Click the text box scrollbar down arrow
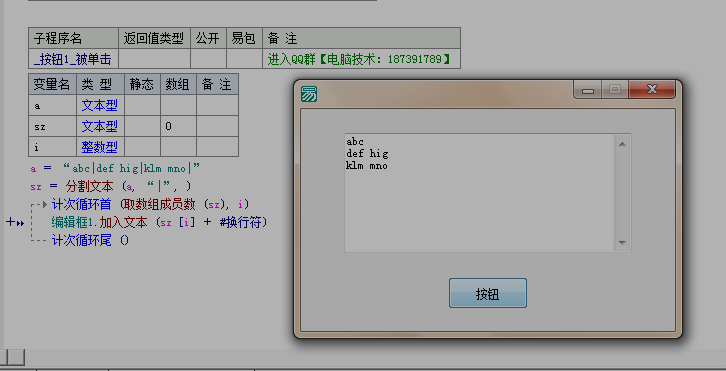This screenshot has height=371, width=726. tap(622, 243)
